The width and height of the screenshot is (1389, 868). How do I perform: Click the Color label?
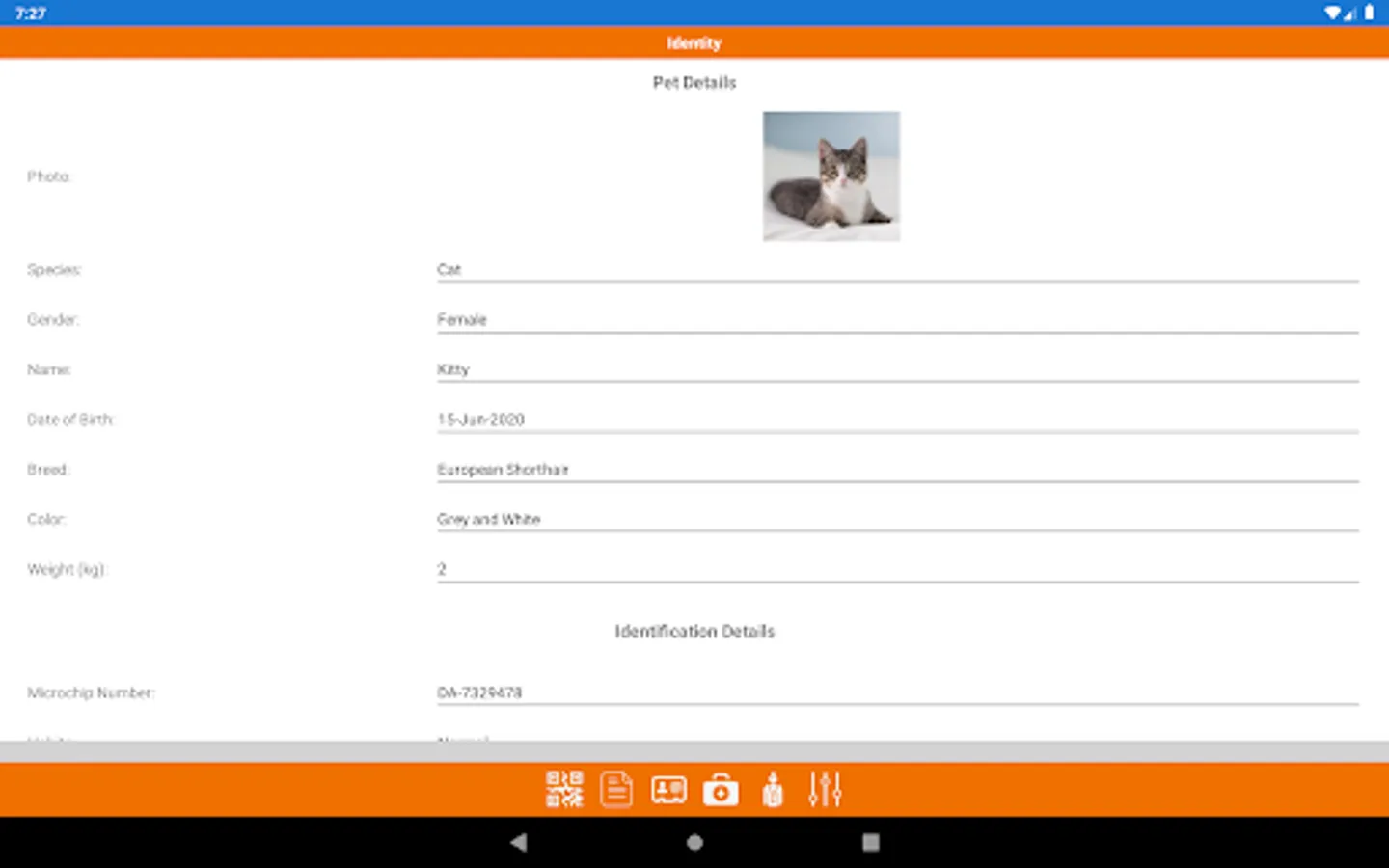click(46, 520)
